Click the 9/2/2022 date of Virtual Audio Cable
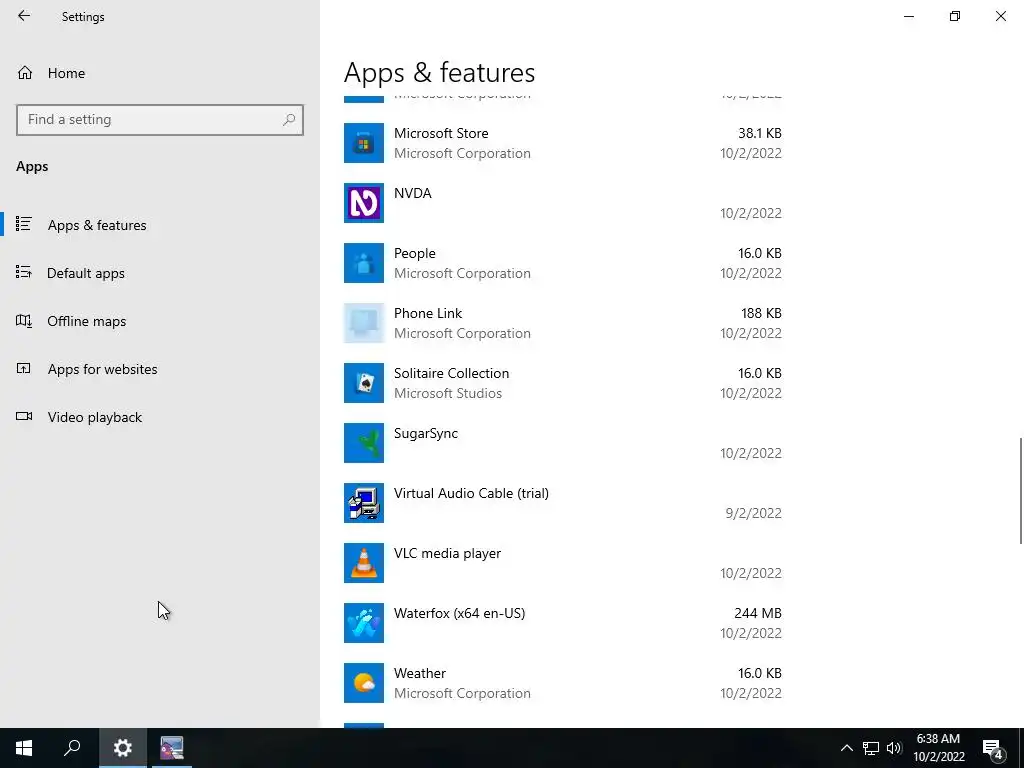 pos(753,513)
